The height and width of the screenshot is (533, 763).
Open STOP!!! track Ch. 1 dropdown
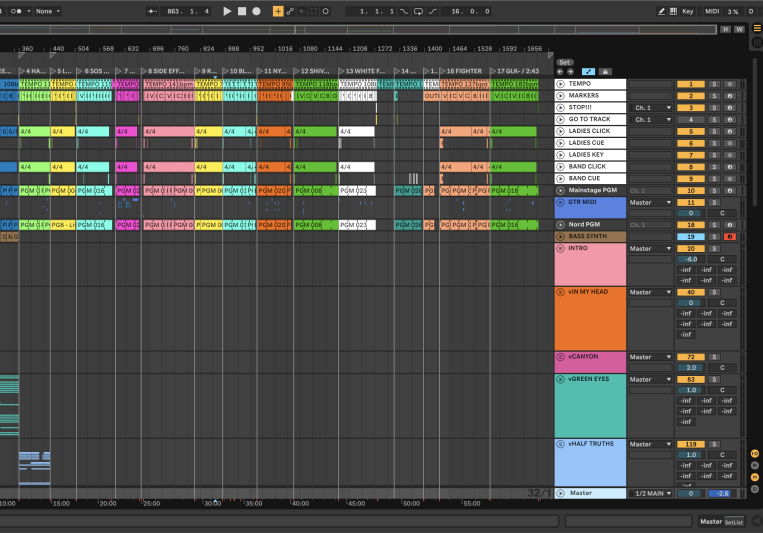click(651, 108)
